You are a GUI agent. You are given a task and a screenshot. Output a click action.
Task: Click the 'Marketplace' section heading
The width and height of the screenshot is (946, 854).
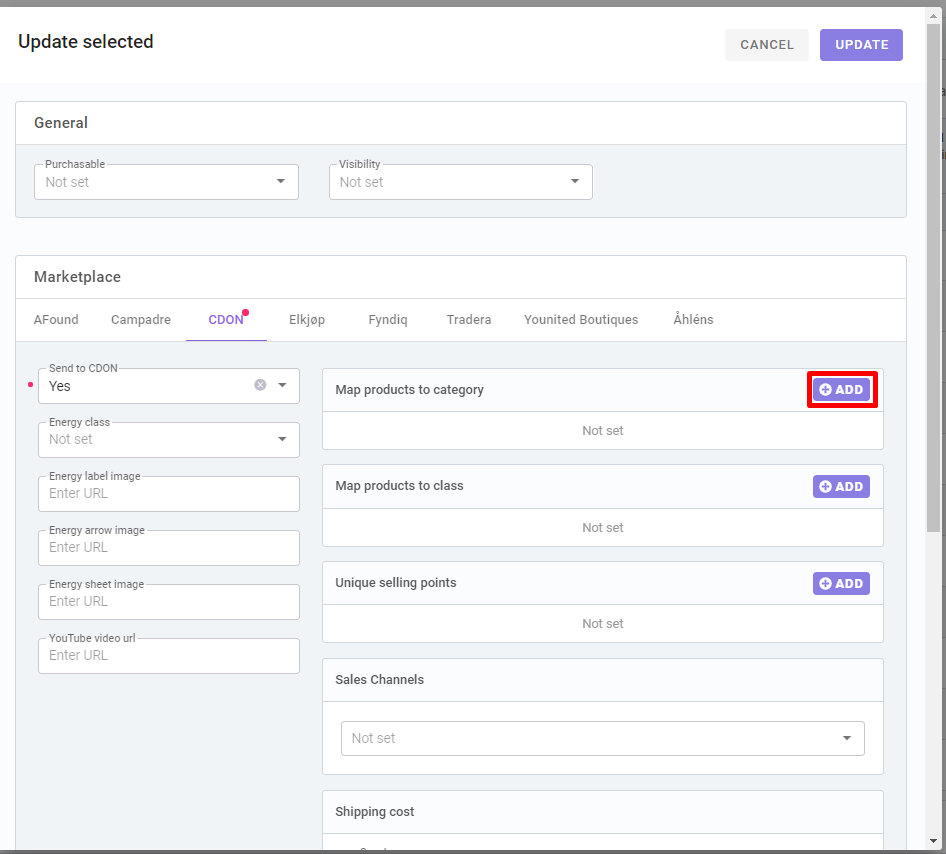(x=77, y=277)
